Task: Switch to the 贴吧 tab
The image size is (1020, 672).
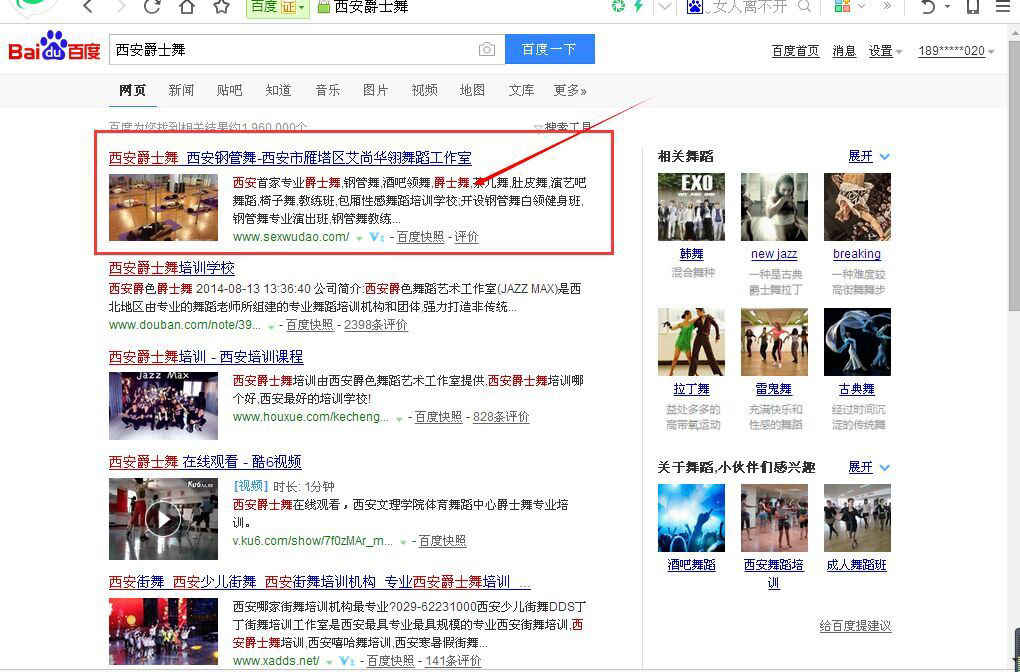Action: click(x=229, y=90)
